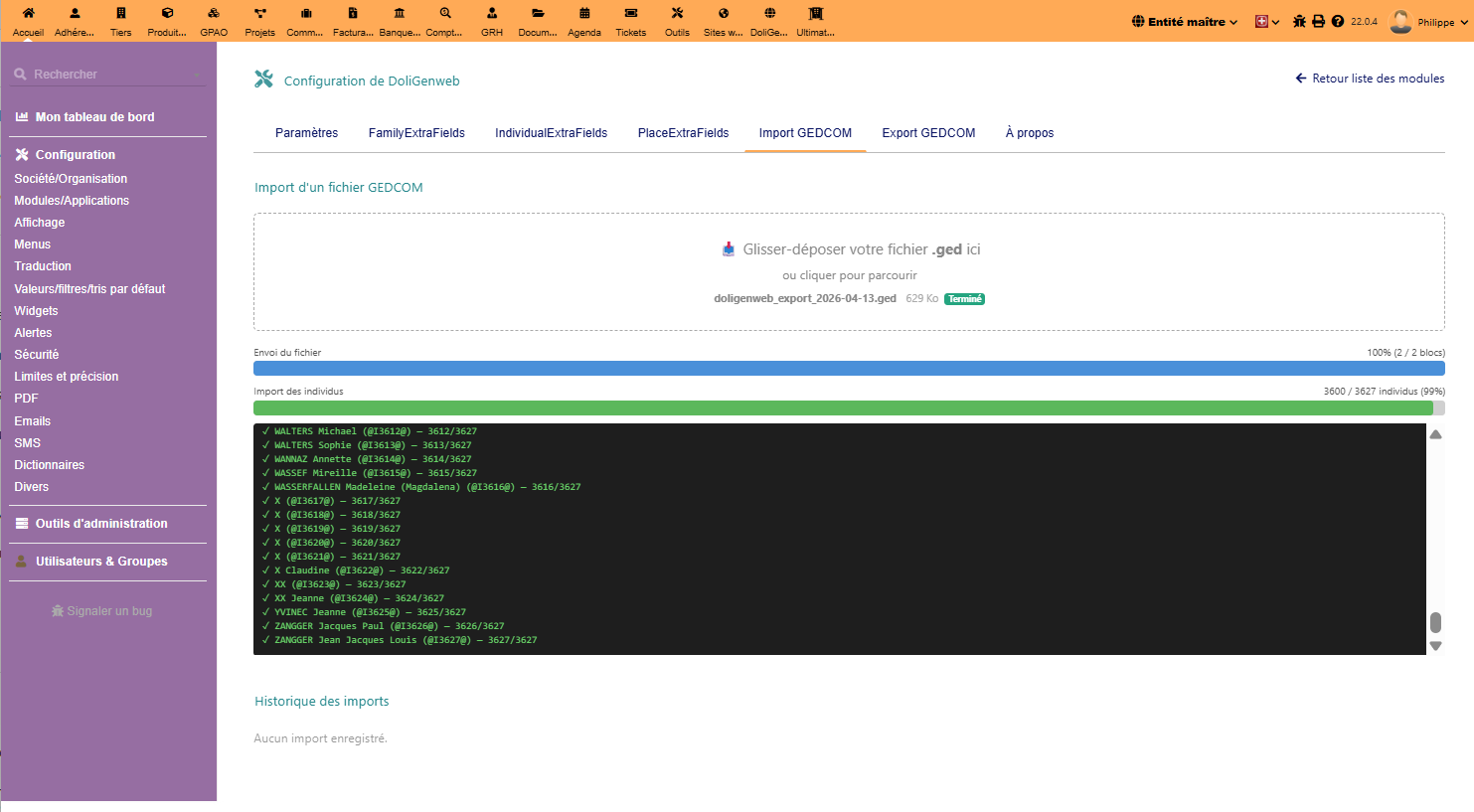Open the Swiss flag language dropdown
The image size is (1474, 812).
pos(1266,21)
